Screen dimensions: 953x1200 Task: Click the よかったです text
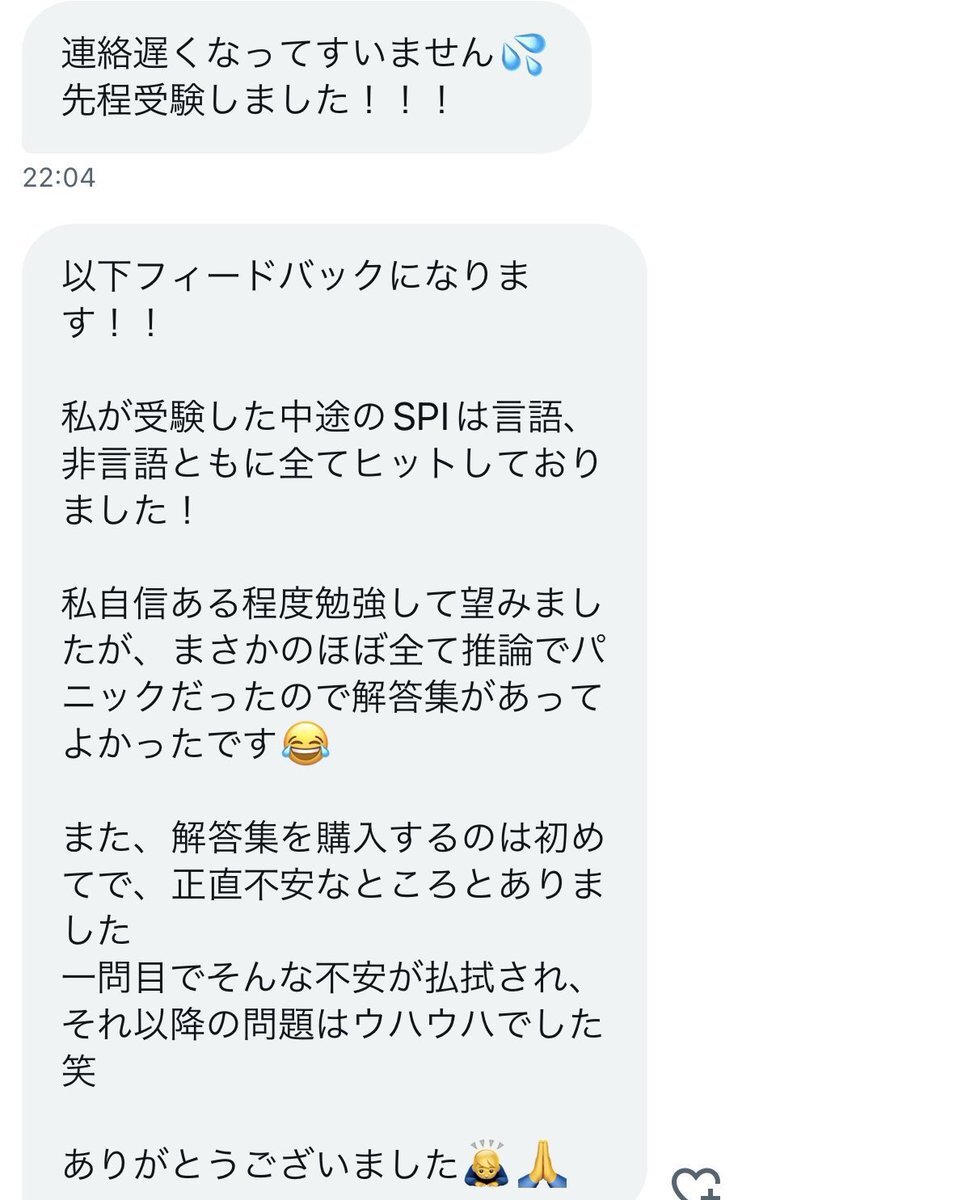pyautogui.click(x=169, y=745)
